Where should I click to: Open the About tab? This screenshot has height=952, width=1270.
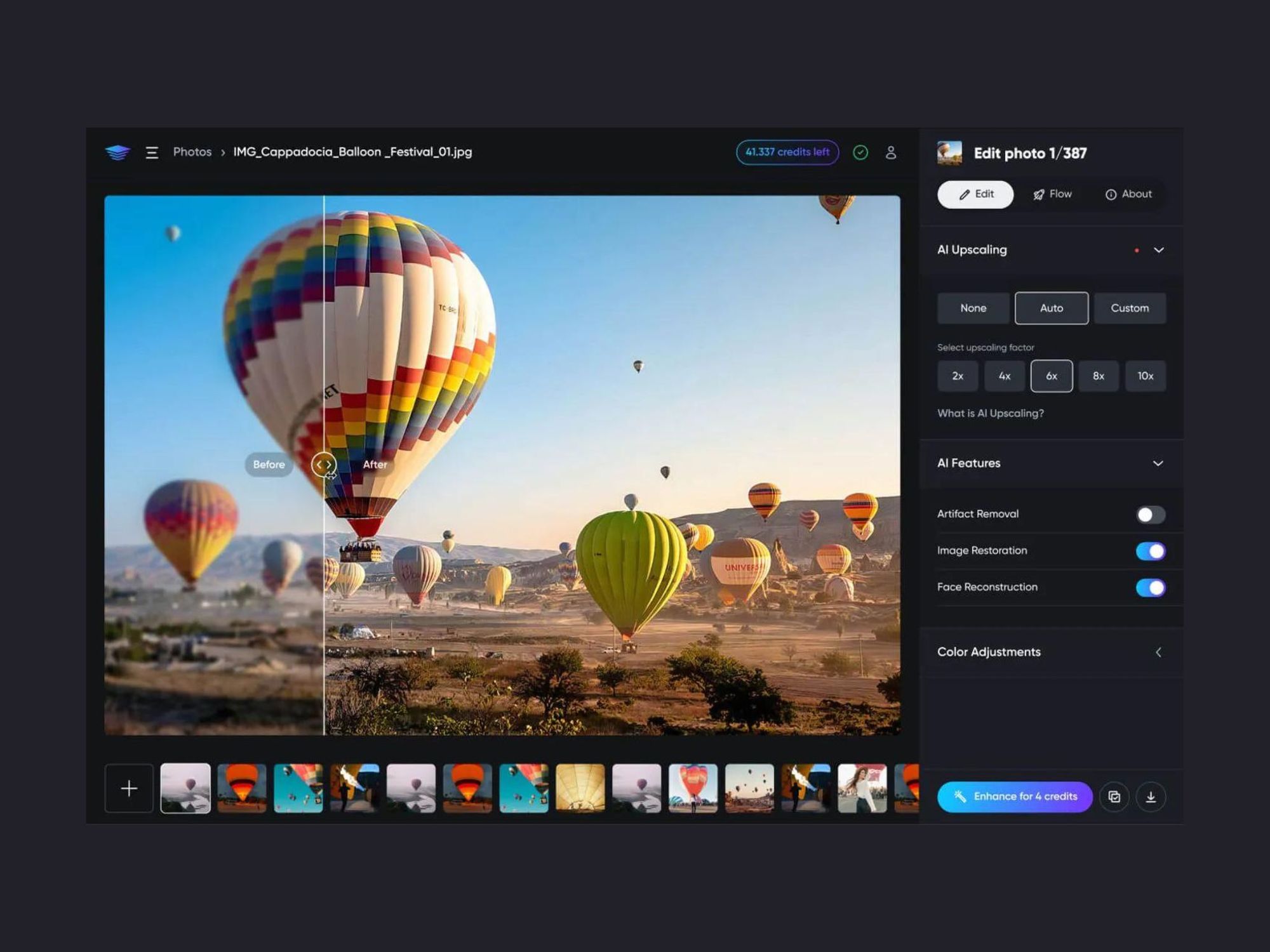[x=1128, y=194]
